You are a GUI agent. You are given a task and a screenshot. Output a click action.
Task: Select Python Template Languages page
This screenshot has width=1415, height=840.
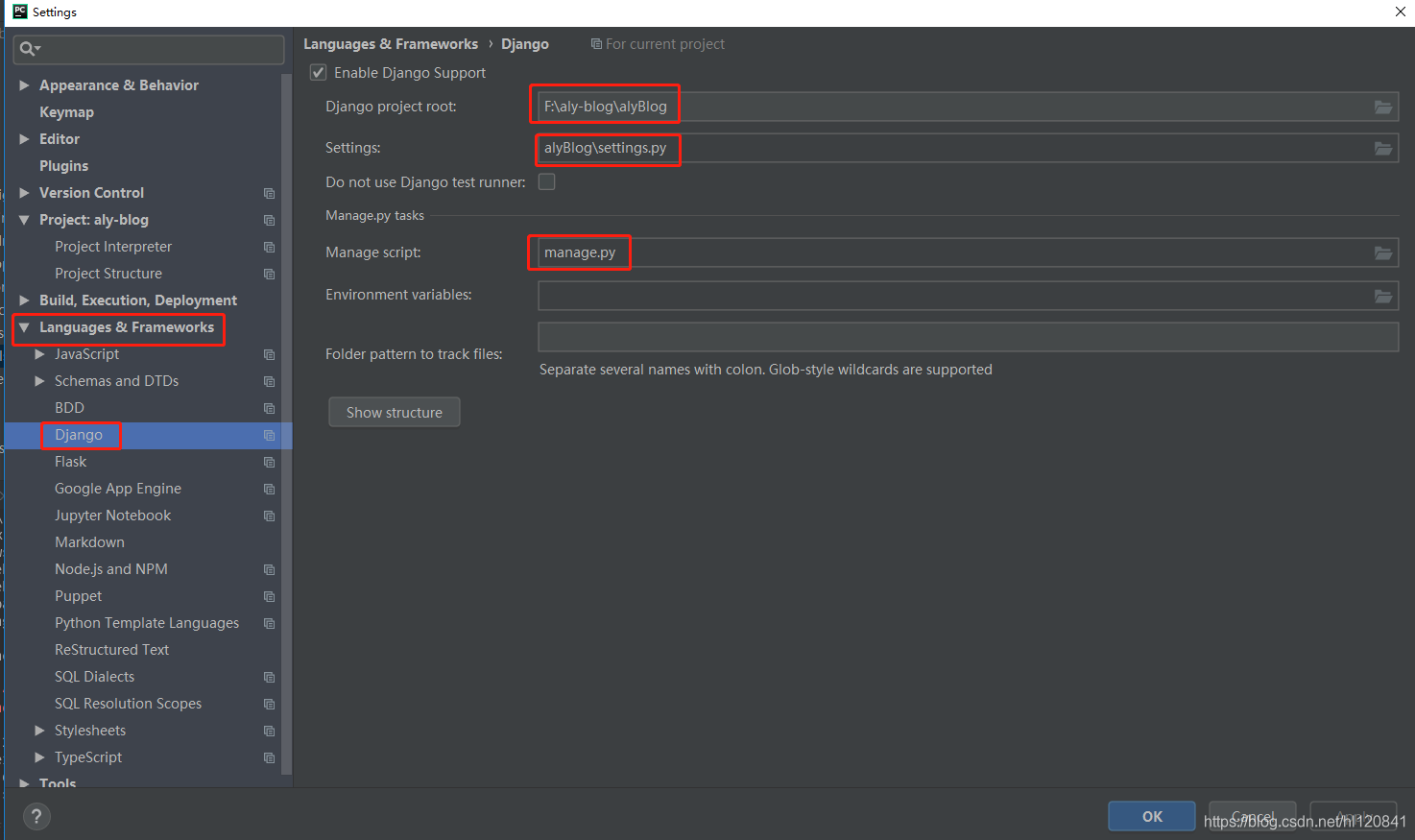point(147,623)
